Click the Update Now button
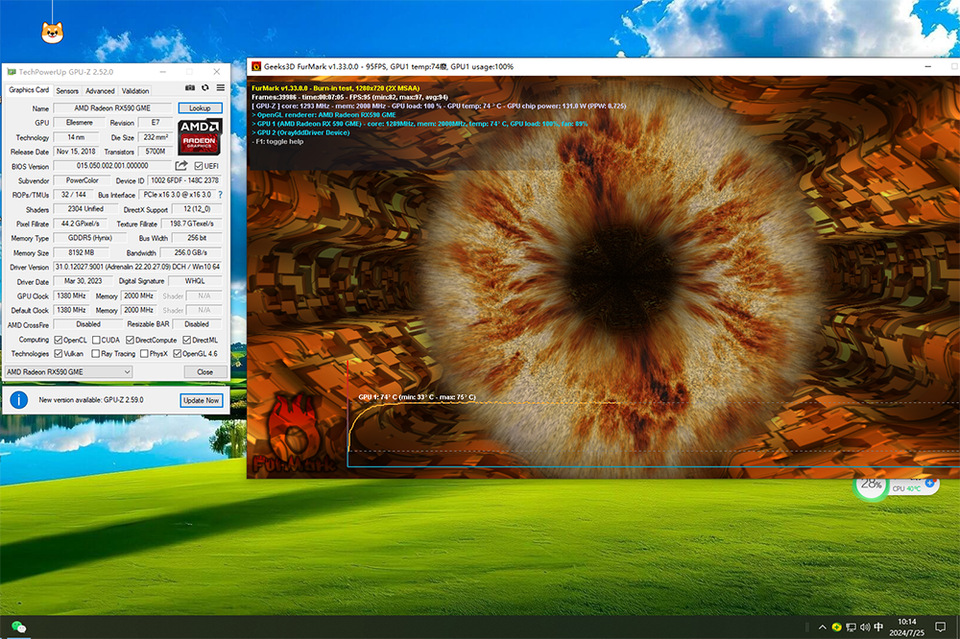The height and width of the screenshot is (639, 960). point(201,400)
